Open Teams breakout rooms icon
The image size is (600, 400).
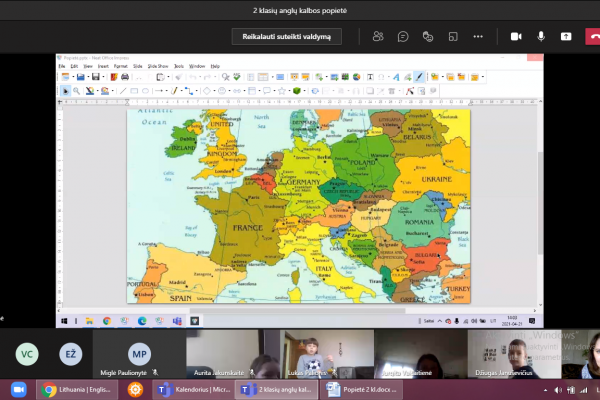click(x=453, y=37)
